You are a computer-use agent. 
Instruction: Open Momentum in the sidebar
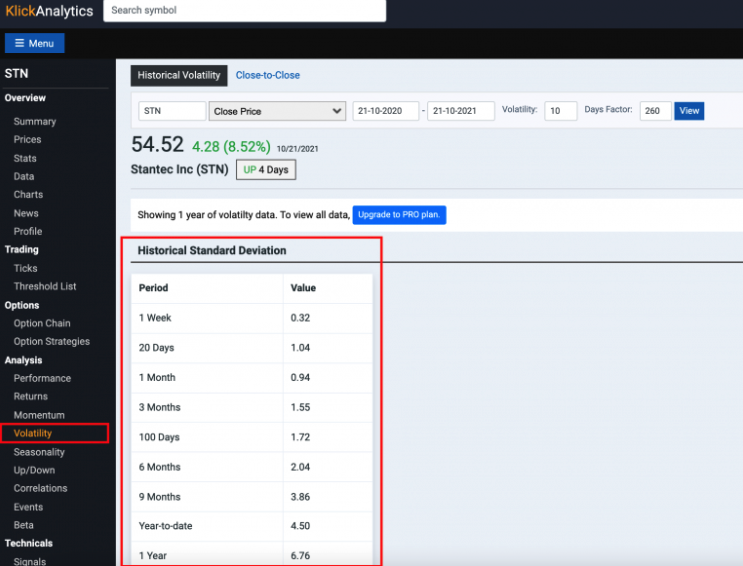point(39,415)
